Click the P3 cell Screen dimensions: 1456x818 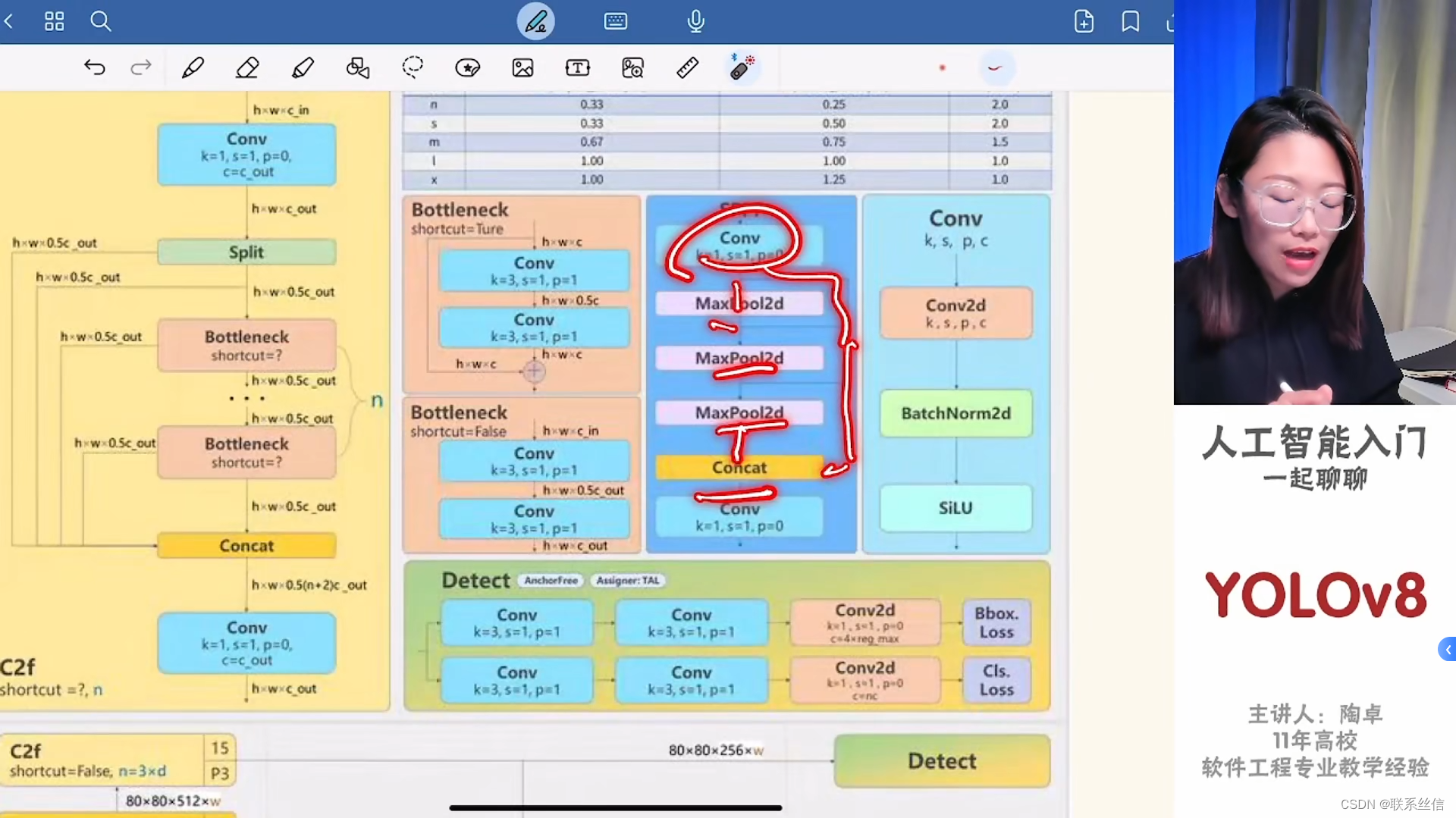point(220,773)
